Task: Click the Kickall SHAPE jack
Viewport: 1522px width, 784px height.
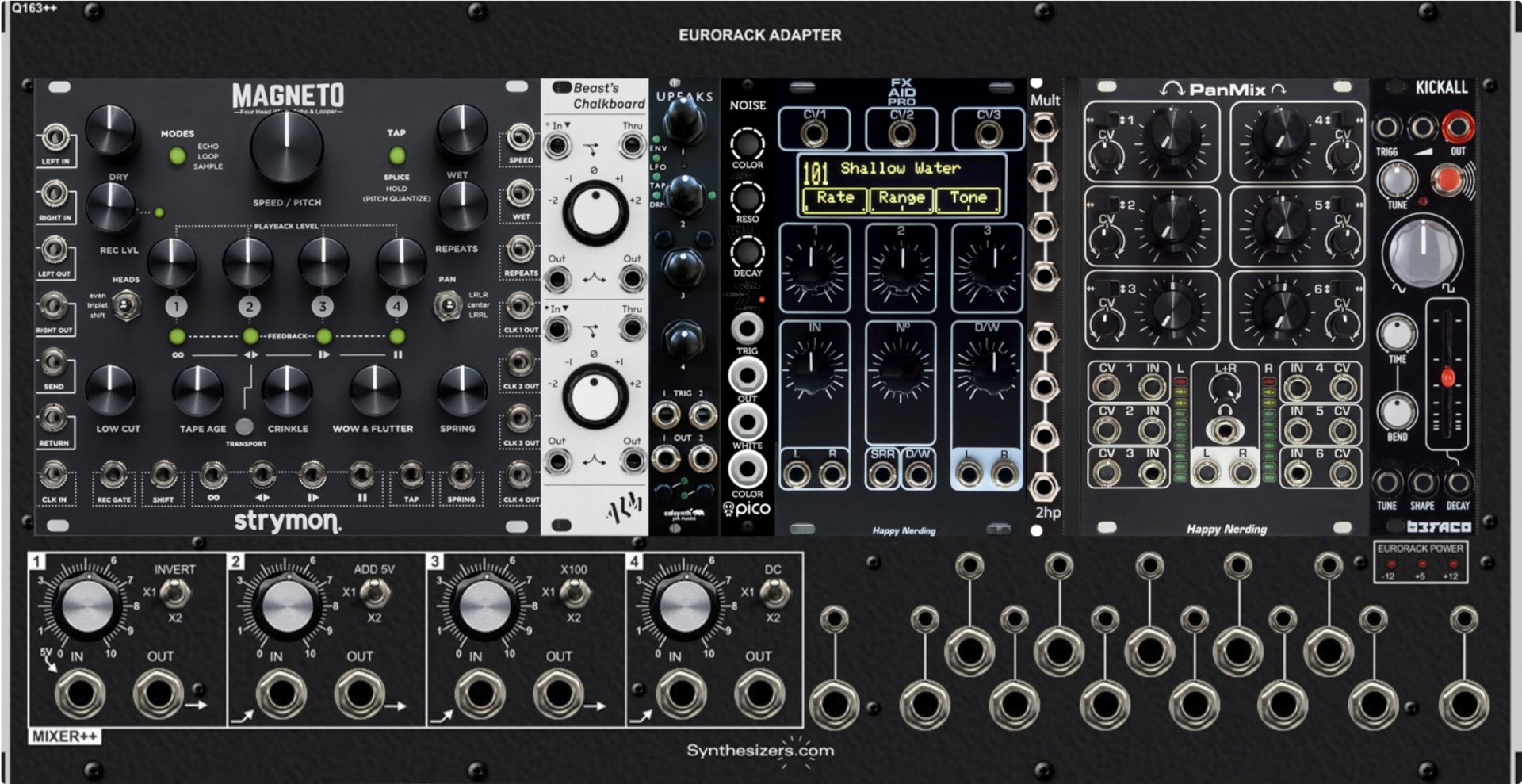Action: click(1422, 482)
